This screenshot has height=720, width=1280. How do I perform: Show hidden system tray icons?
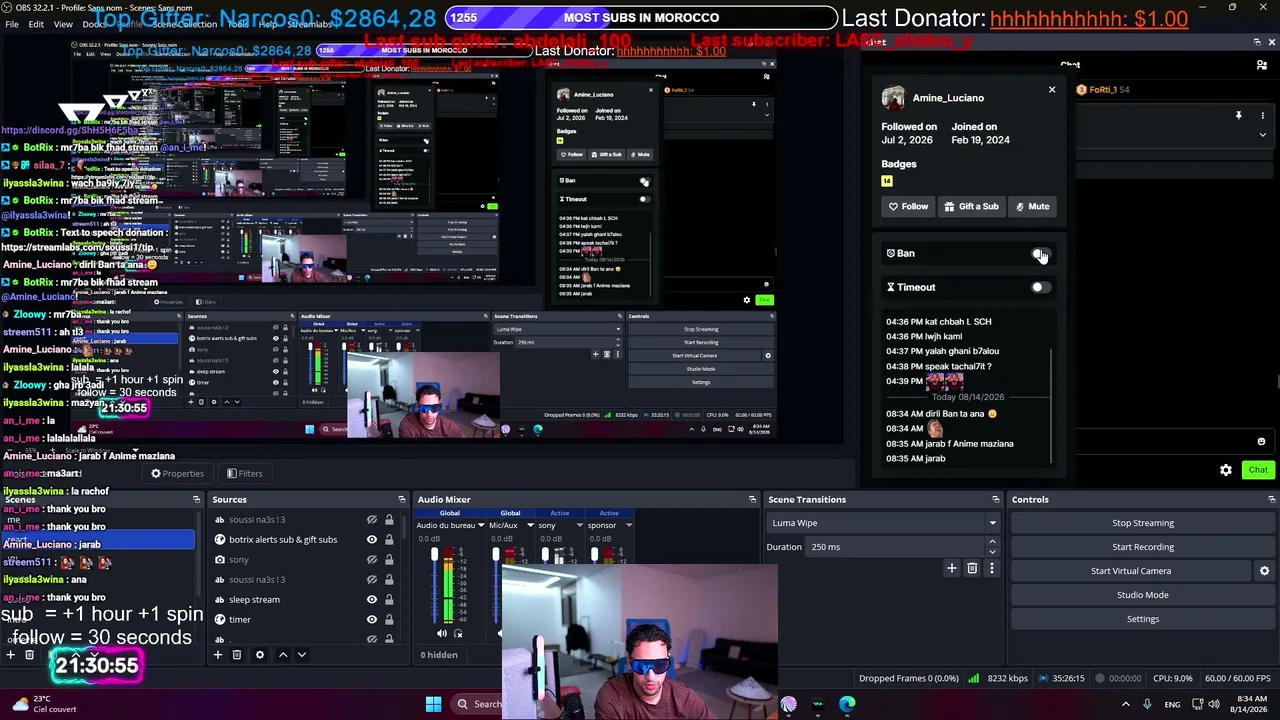click(1125, 705)
